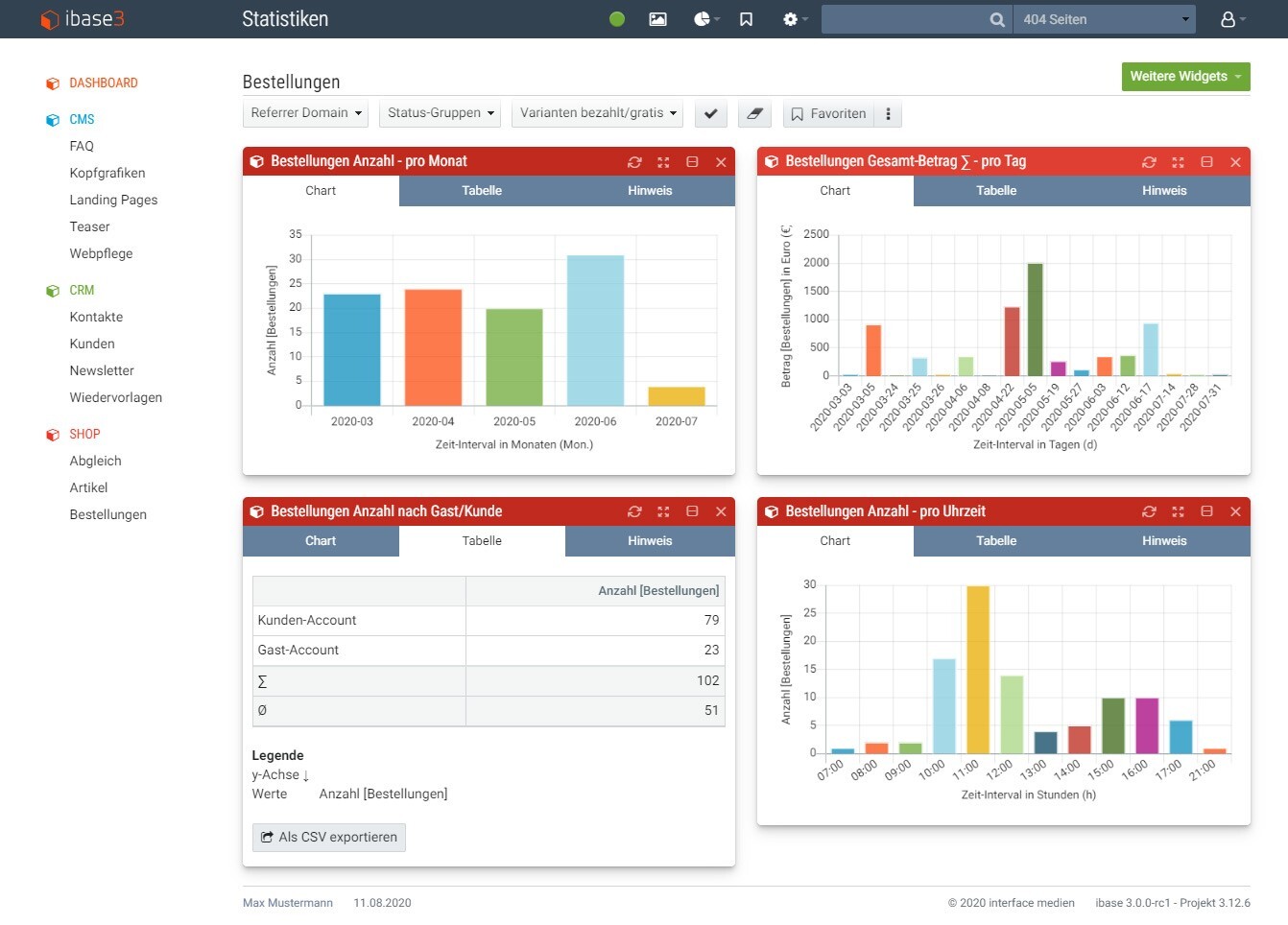Click the Weitere Widgets button
Image resolution: width=1288 pixels, height=925 pixels.
[1185, 77]
